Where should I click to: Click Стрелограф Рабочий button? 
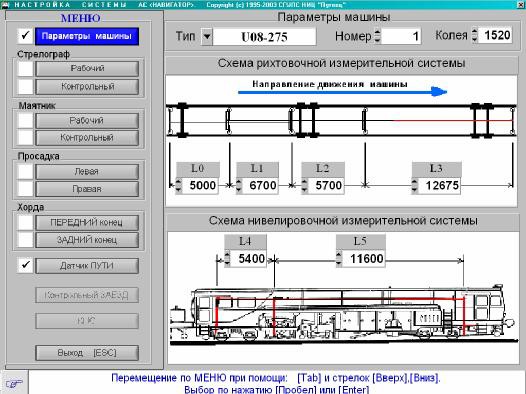(87, 68)
